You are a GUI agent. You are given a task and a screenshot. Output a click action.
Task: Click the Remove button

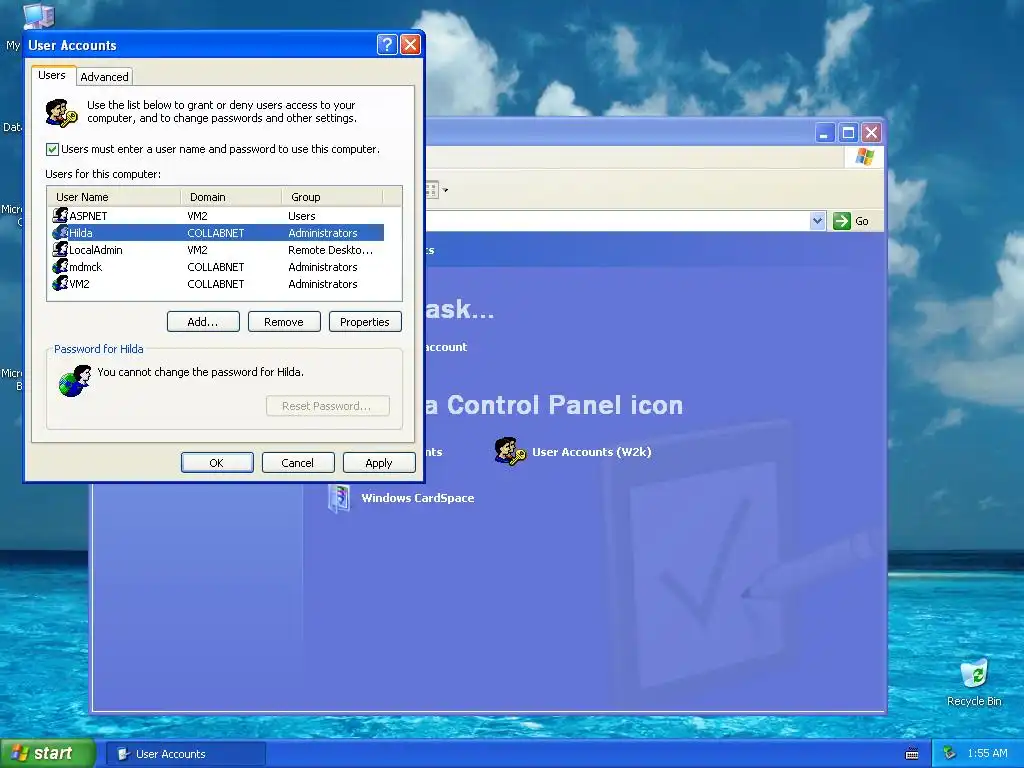coord(284,322)
